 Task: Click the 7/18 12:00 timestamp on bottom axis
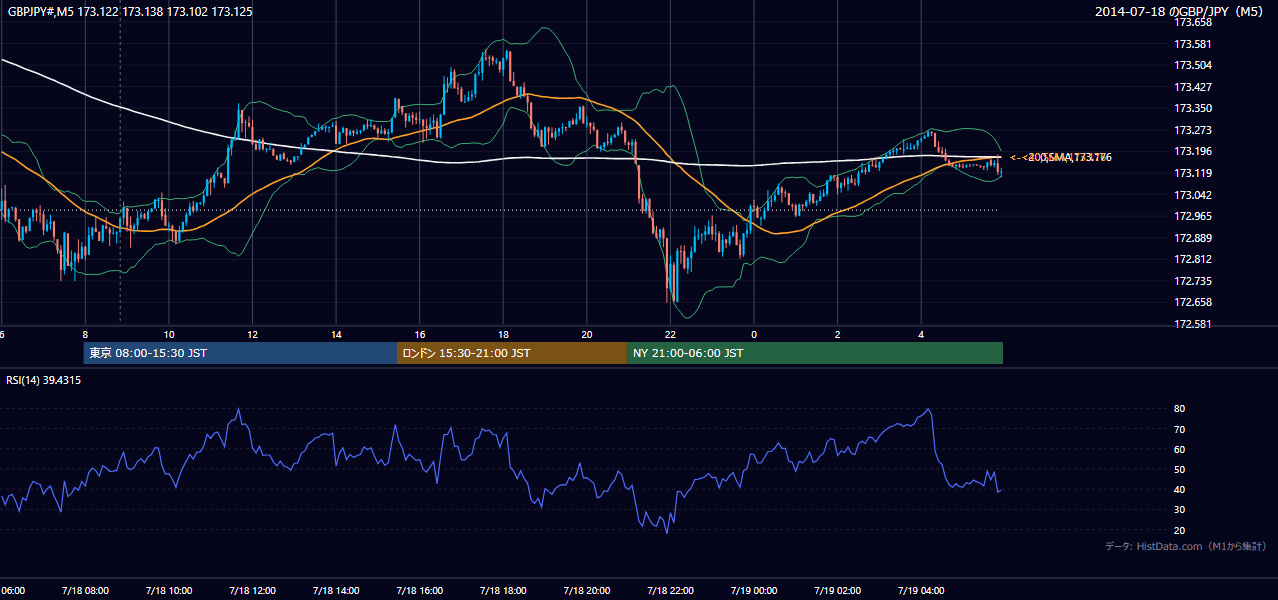pos(253,590)
